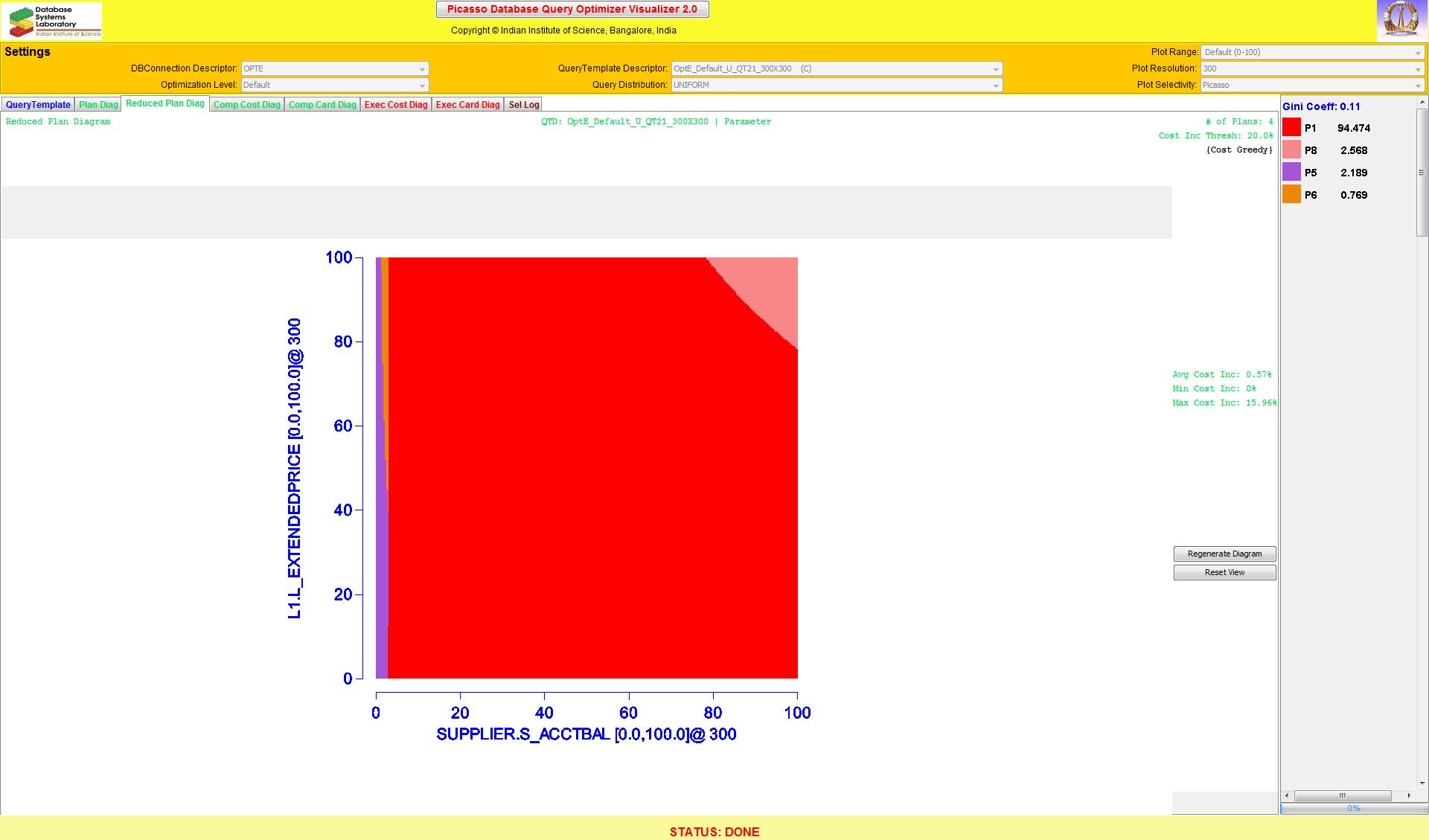Click the Database Systems Laboratory logo

52,21
